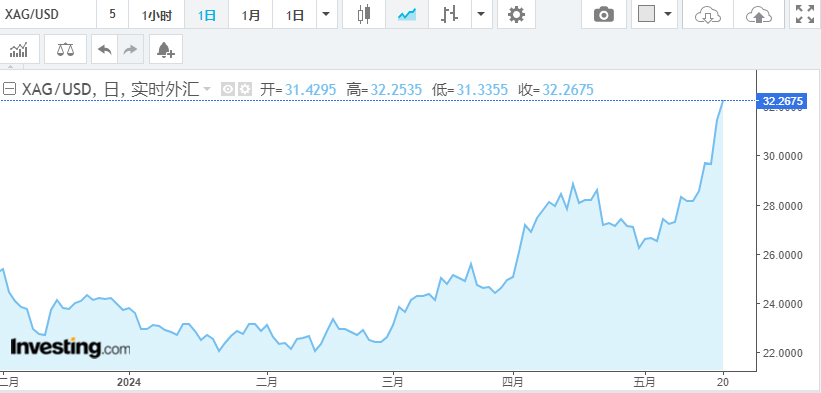Viewport: 821px width, 393px height.
Task: Open chart settings gear icon
Action: point(516,14)
